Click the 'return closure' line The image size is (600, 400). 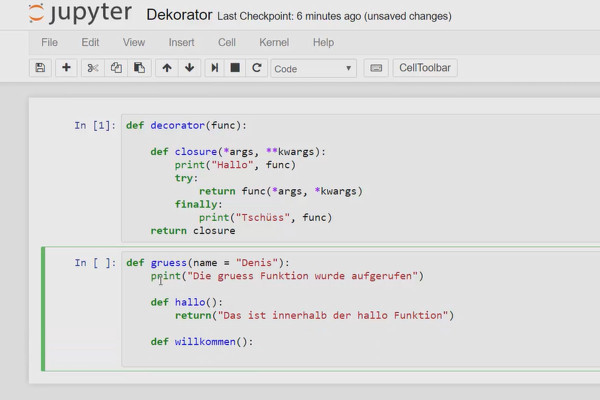click(193, 231)
